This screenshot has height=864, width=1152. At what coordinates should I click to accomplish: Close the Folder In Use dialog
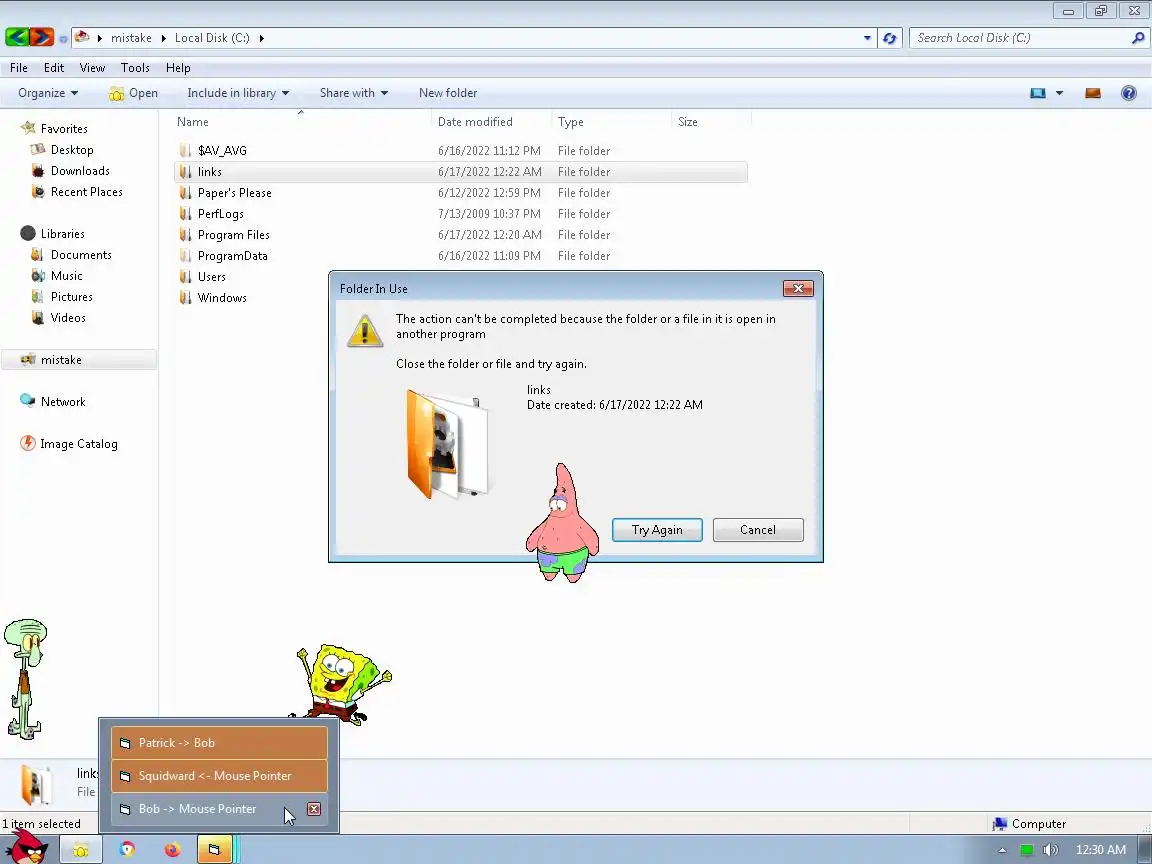point(798,288)
